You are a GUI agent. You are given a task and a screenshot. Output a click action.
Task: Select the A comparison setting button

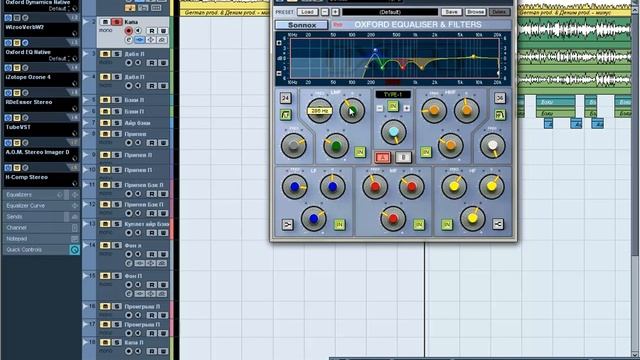[x=382, y=158]
